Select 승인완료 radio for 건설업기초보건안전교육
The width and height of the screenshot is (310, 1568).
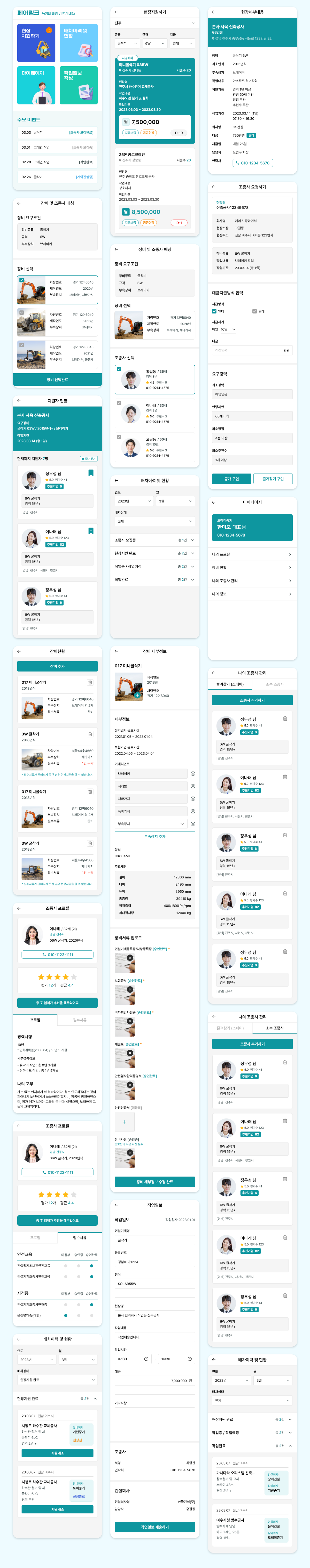pos(91,1266)
